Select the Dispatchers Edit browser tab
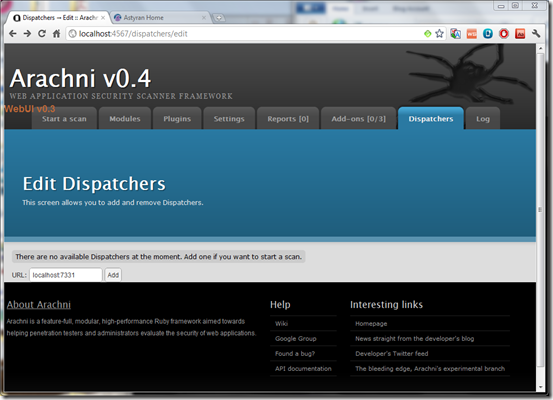The image size is (553, 400). pos(58,18)
